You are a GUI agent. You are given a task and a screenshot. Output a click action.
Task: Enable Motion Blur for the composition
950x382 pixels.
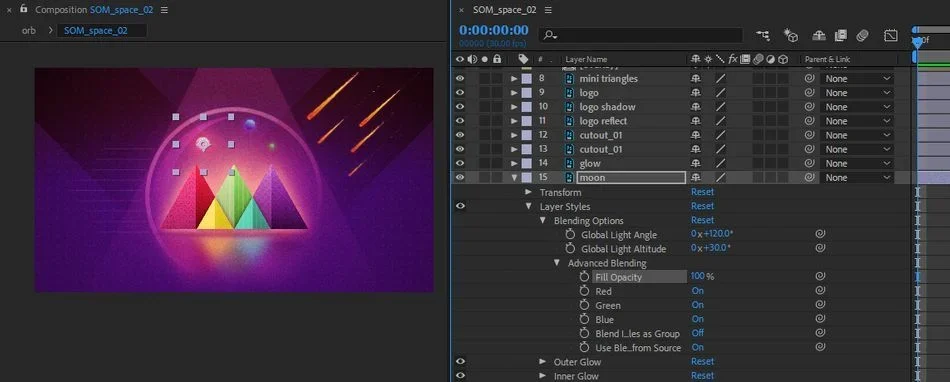(x=863, y=36)
